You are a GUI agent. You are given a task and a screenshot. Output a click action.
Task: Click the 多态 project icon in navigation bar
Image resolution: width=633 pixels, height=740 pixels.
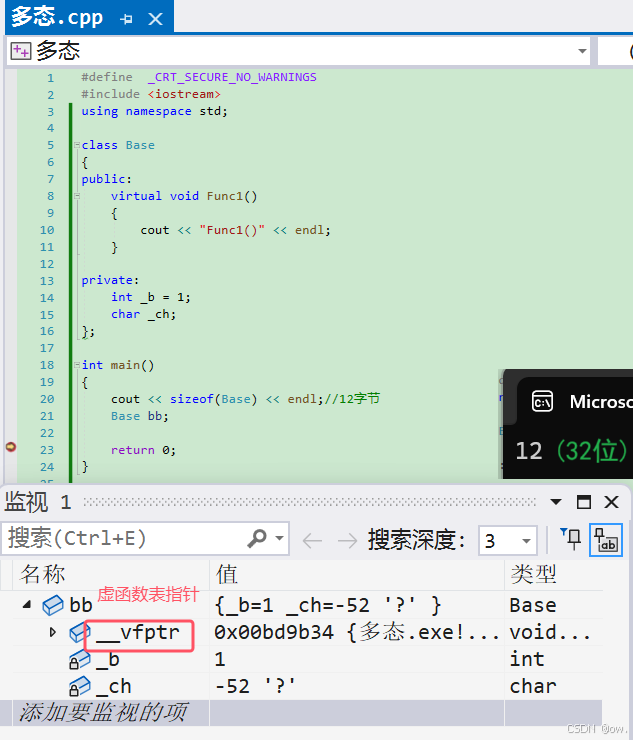pos(21,51)
